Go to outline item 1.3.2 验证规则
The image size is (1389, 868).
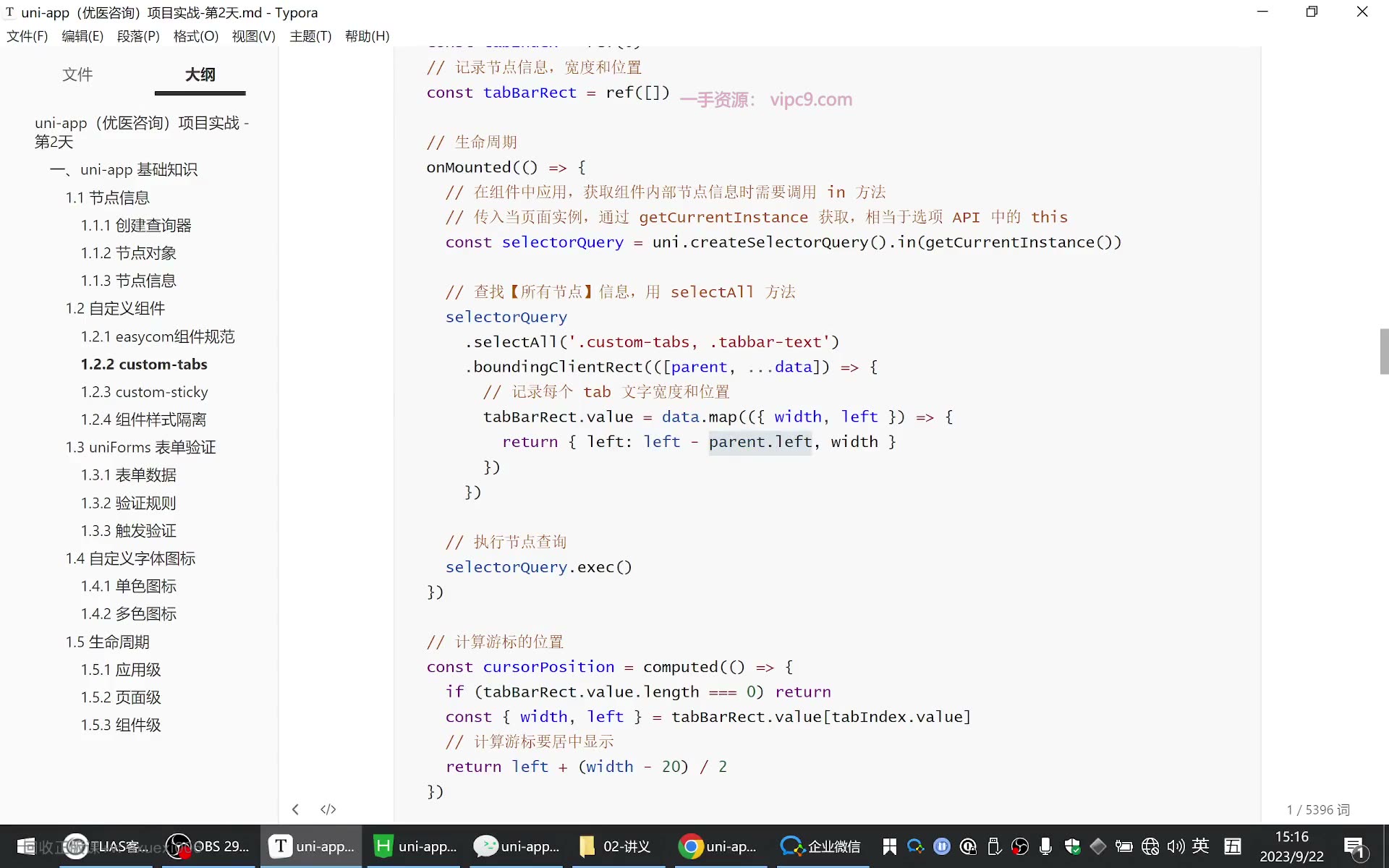point(129,503)
